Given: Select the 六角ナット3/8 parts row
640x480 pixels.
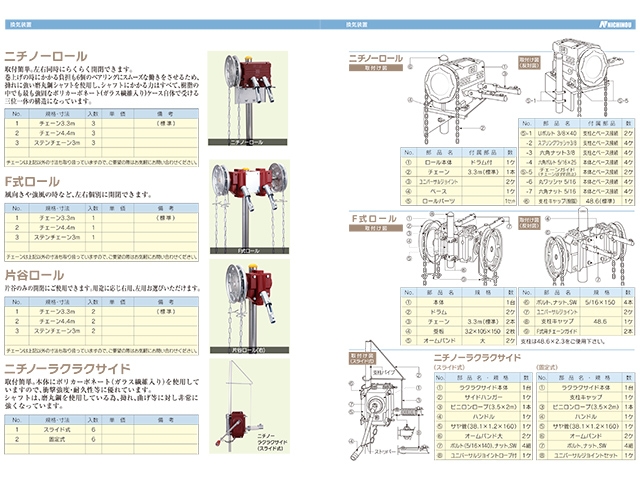Looking at the screenshot, I should coord(576,153).
